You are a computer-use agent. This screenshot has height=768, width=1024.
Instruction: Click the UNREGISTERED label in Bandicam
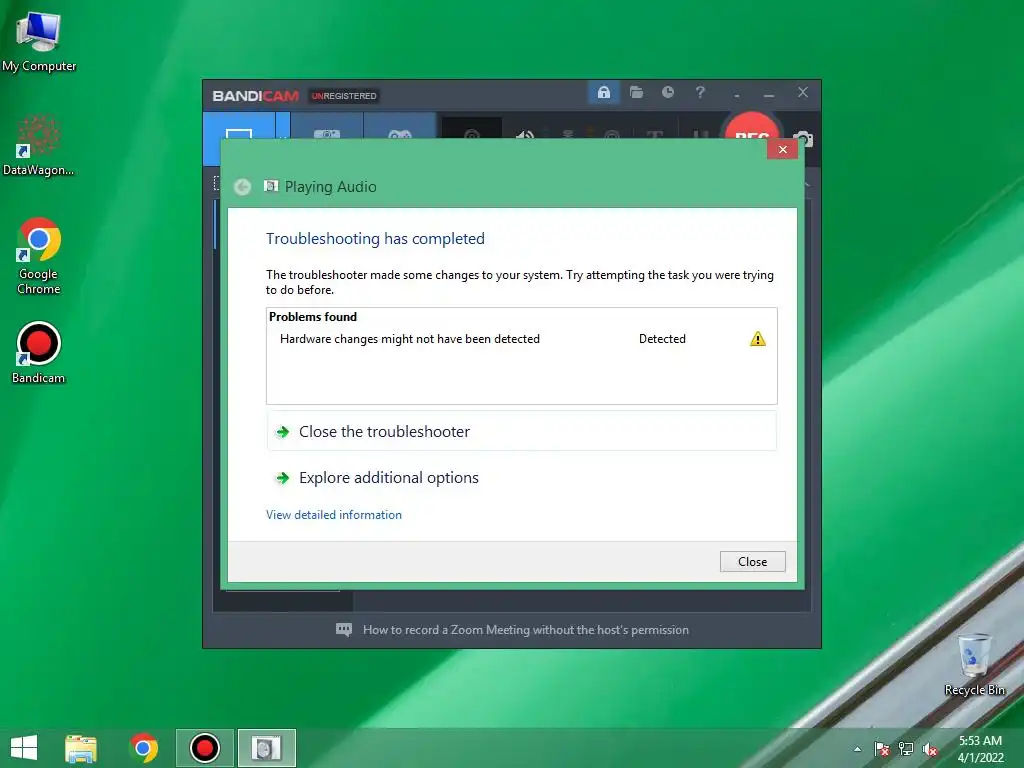[x=344, y=96]
